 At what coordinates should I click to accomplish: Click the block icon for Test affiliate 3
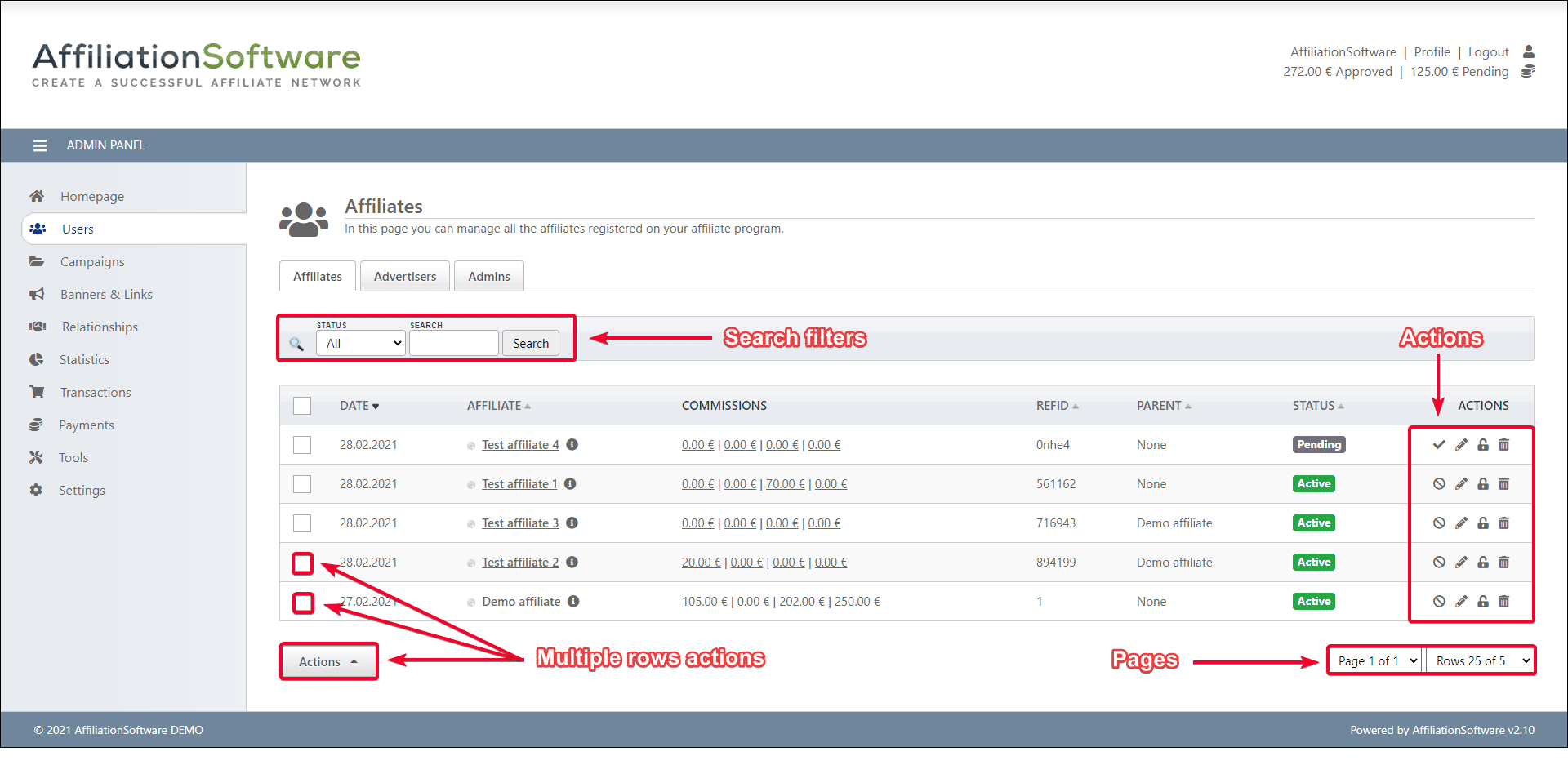[x=1439, y=523]
